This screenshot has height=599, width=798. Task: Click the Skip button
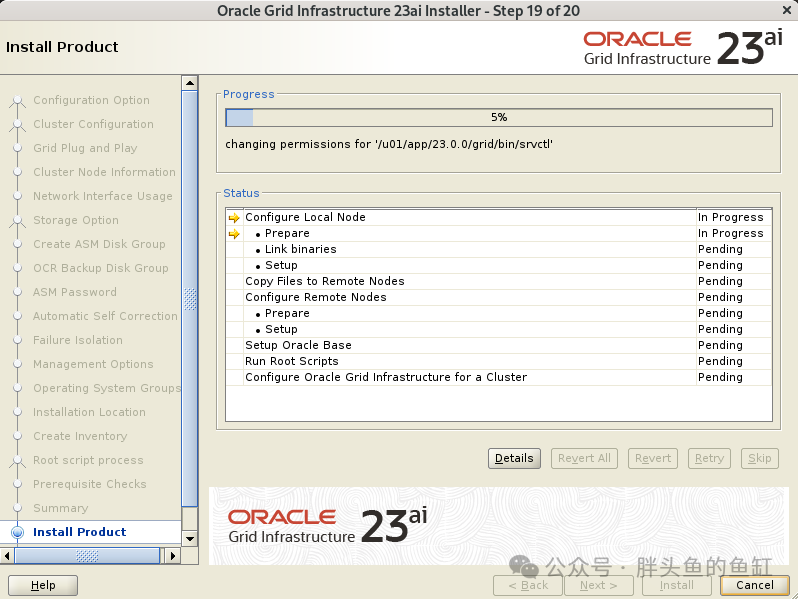760,459
